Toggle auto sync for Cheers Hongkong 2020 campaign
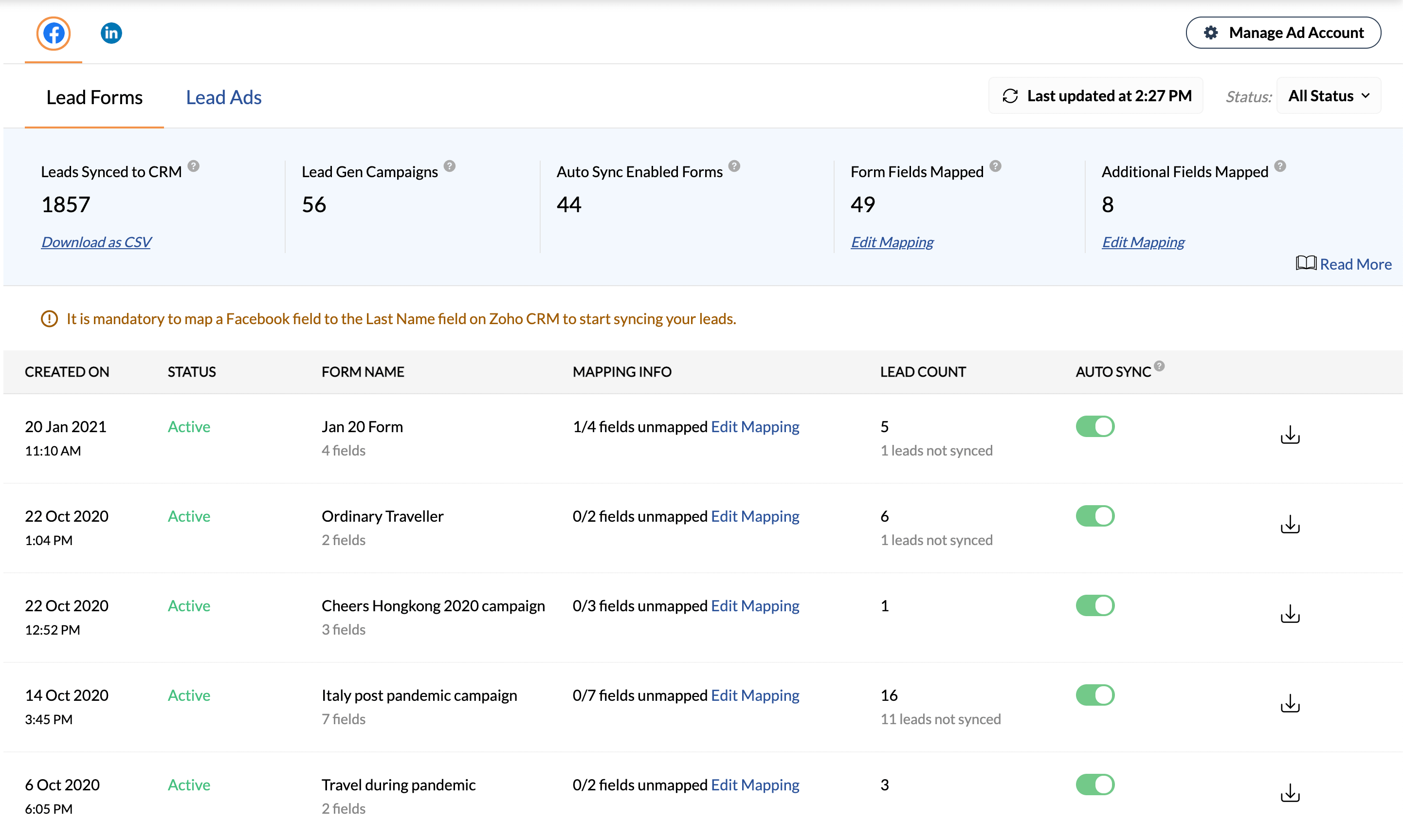 [x=1095, y=605]
